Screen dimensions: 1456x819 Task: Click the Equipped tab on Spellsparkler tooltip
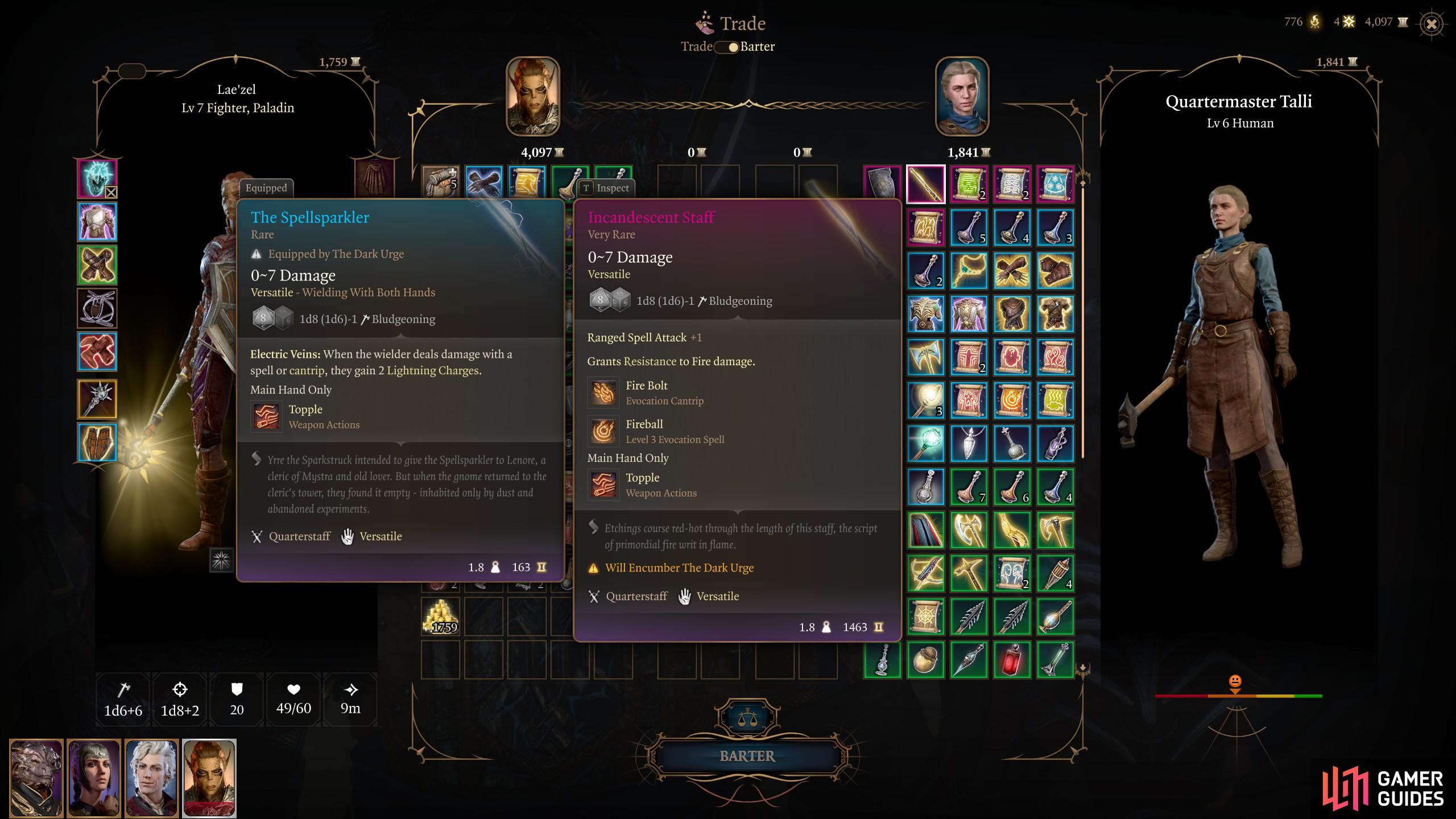click(266, 188)
